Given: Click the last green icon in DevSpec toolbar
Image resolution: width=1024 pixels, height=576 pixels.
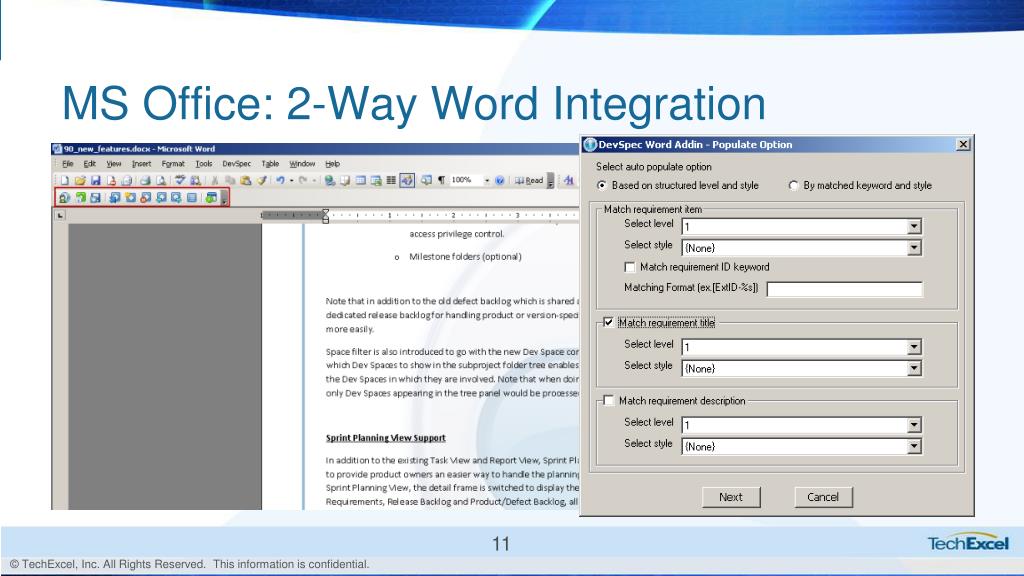Looking at the screenshot, I should coord(211,197).
